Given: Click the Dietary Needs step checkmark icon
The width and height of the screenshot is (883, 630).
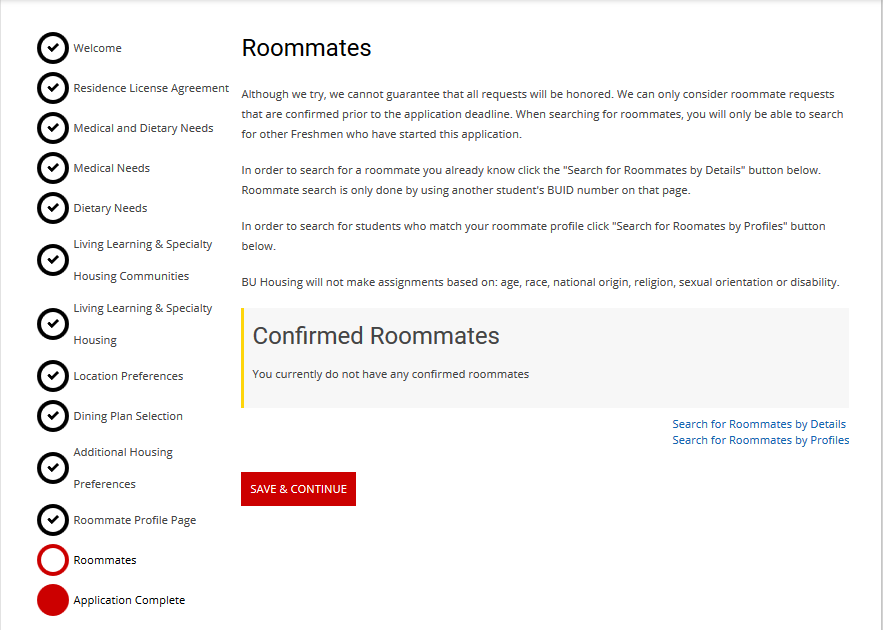Looking at the screenshot, I should tap(53, 208).
